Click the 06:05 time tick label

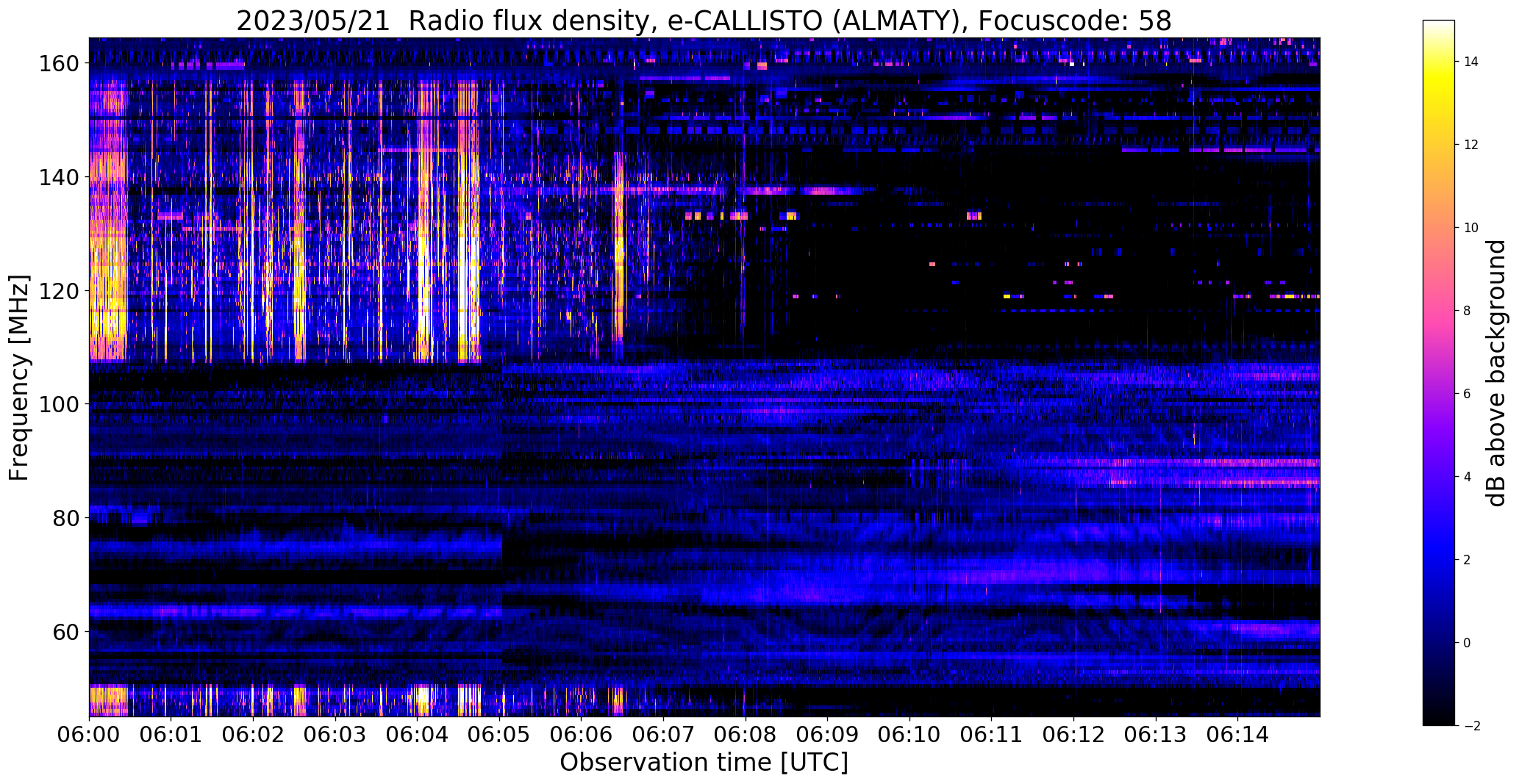click(x=499, y=735)
